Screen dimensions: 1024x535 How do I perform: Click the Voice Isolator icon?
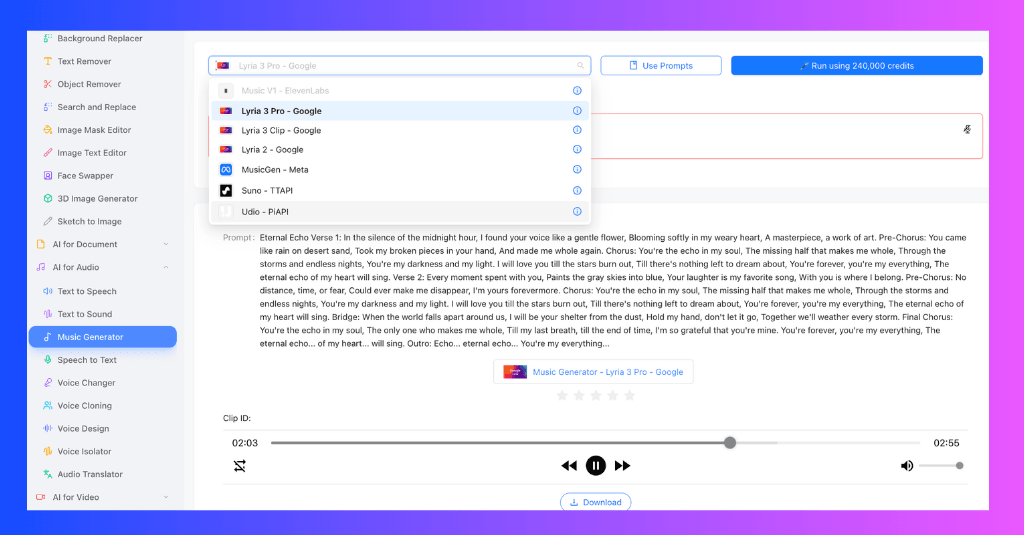click(48, 451)
